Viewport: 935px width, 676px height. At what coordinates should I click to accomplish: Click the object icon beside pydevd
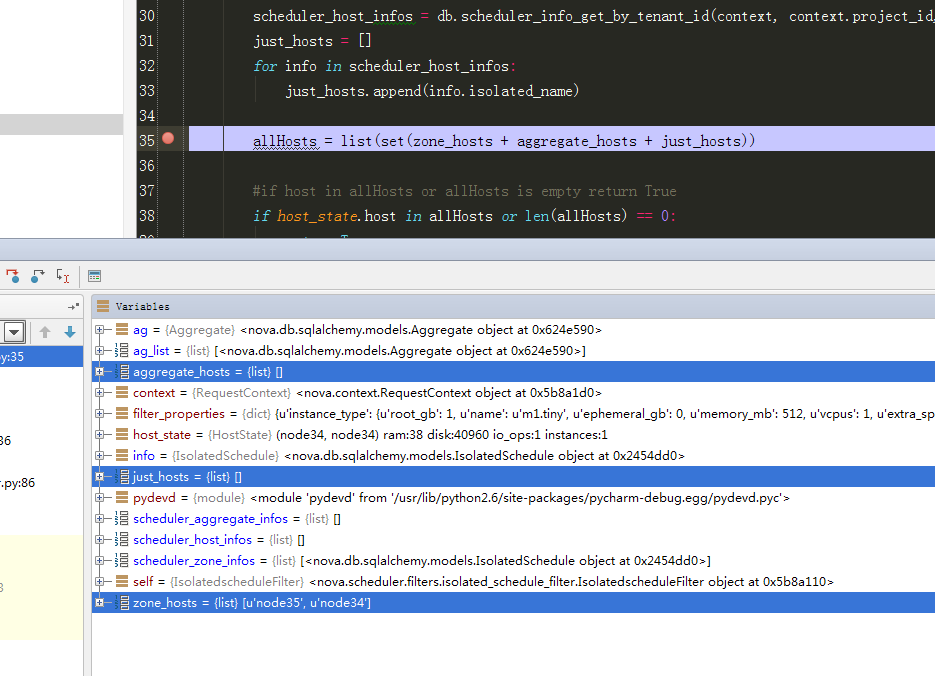click(x=122, y=497)
